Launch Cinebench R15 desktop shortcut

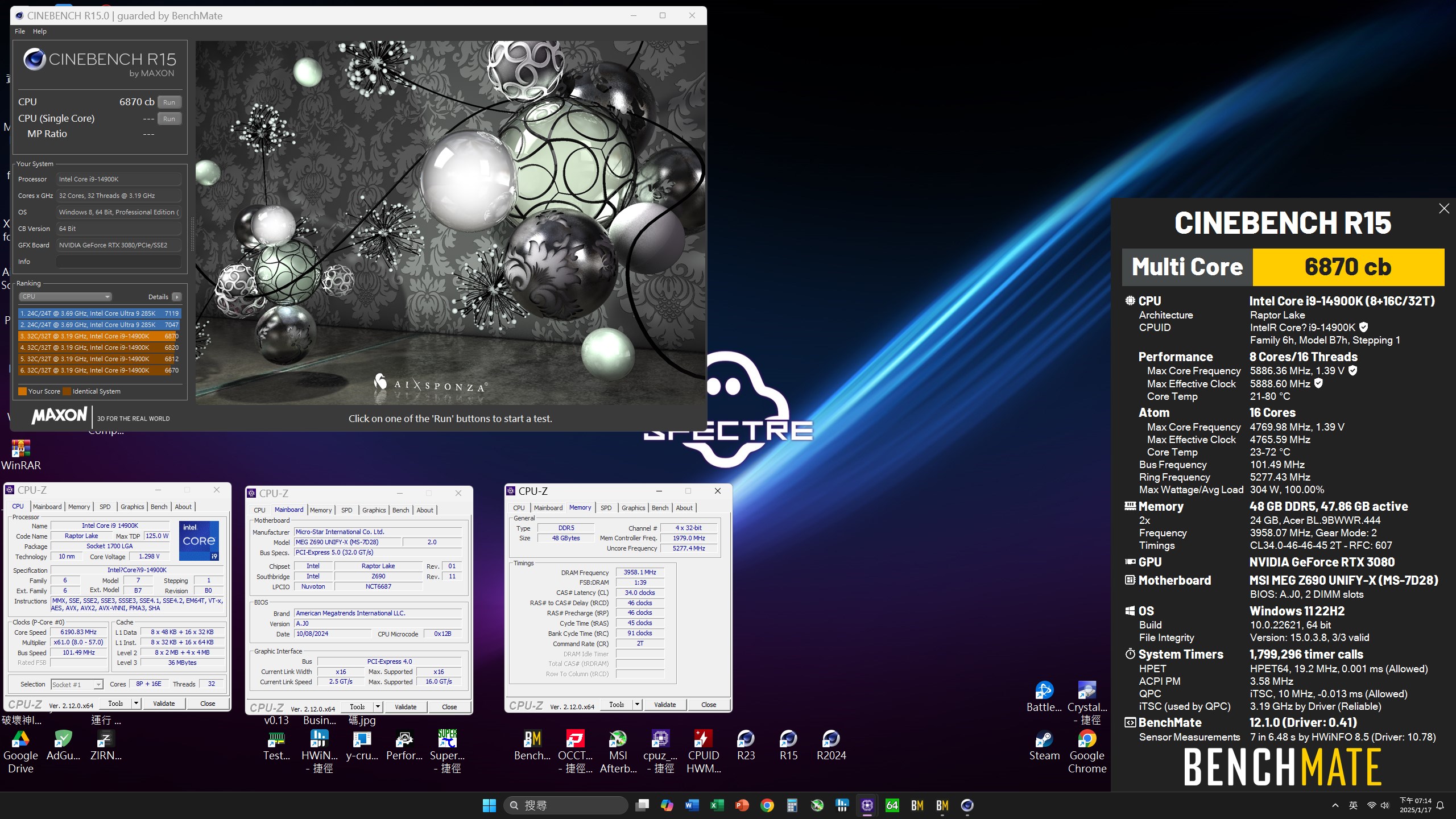tap(788, 746)
